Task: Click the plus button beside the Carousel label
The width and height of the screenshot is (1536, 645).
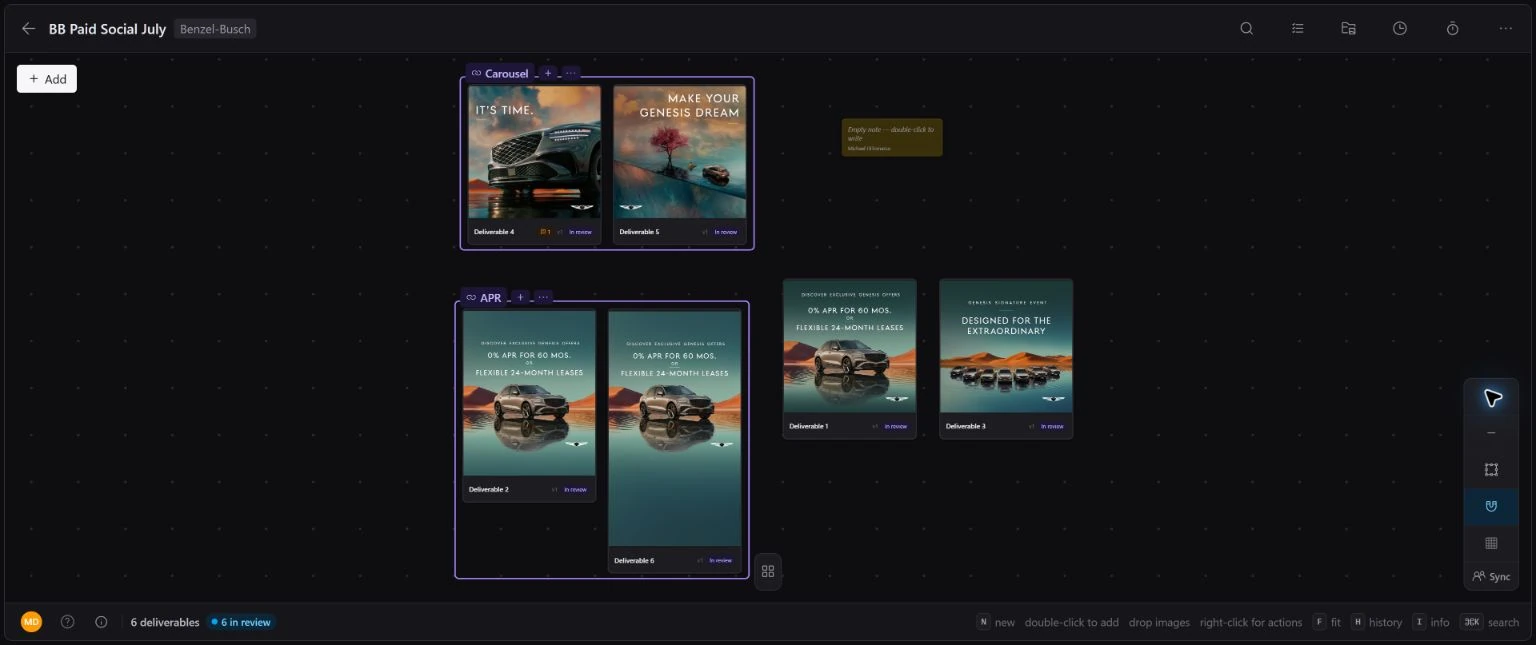Action: pos(548,73)
